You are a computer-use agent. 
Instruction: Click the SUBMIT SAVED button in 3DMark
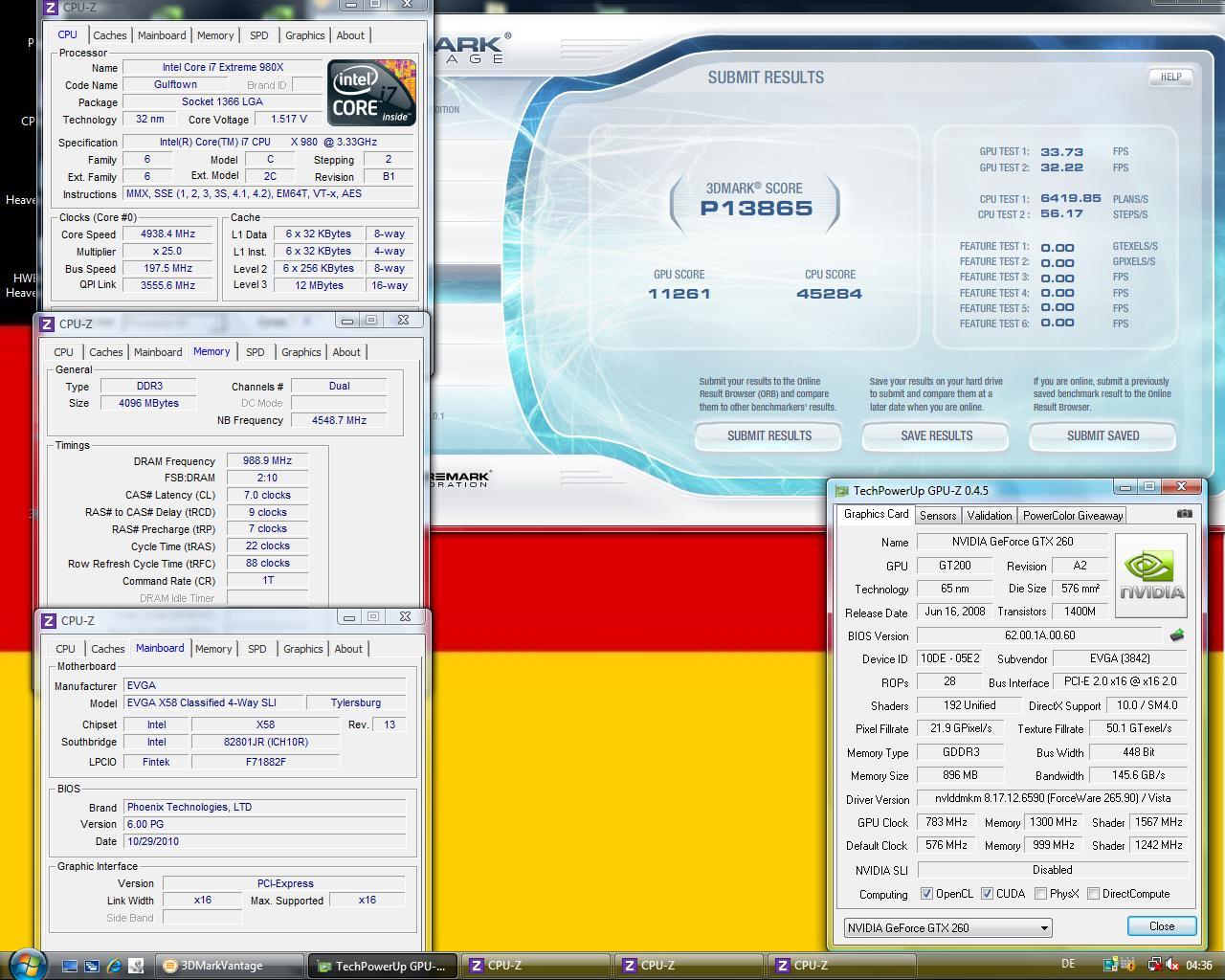(x=1102, y=436)
